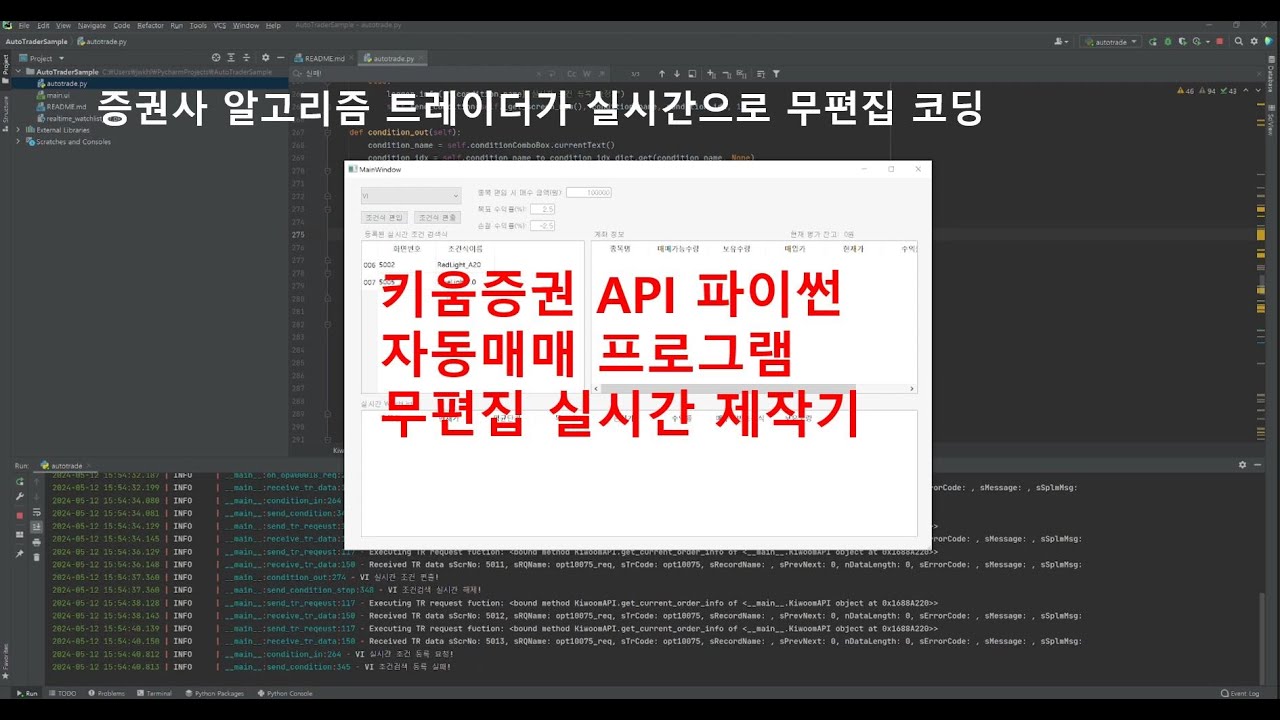Click the debug bug icon in toolbar
The width and height of the screenshot is (1280, 720).
click(1167, 42)
